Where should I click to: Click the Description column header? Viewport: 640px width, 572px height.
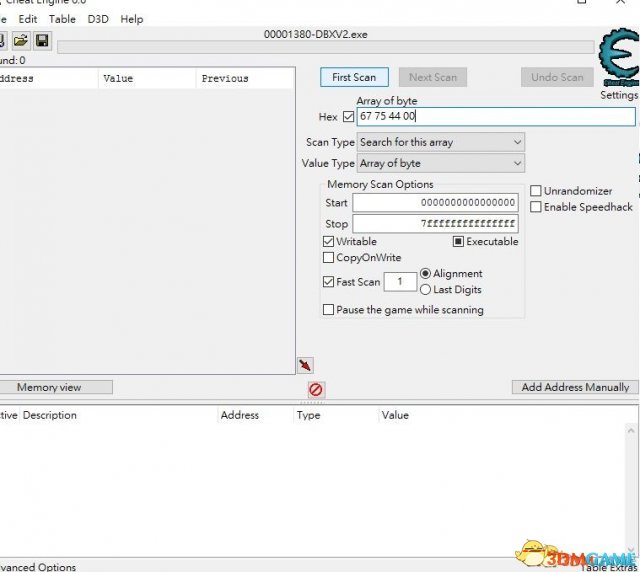118,415
